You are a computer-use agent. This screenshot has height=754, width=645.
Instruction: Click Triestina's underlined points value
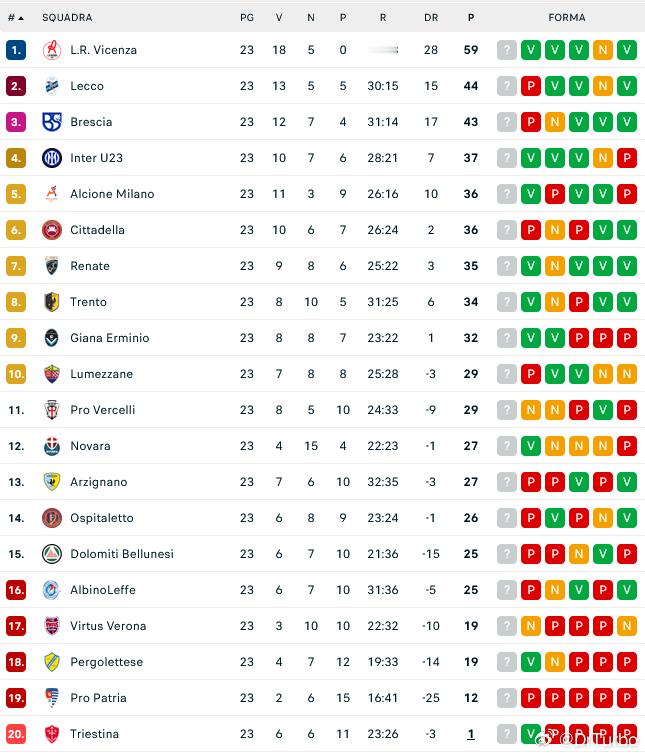(471, 734)
